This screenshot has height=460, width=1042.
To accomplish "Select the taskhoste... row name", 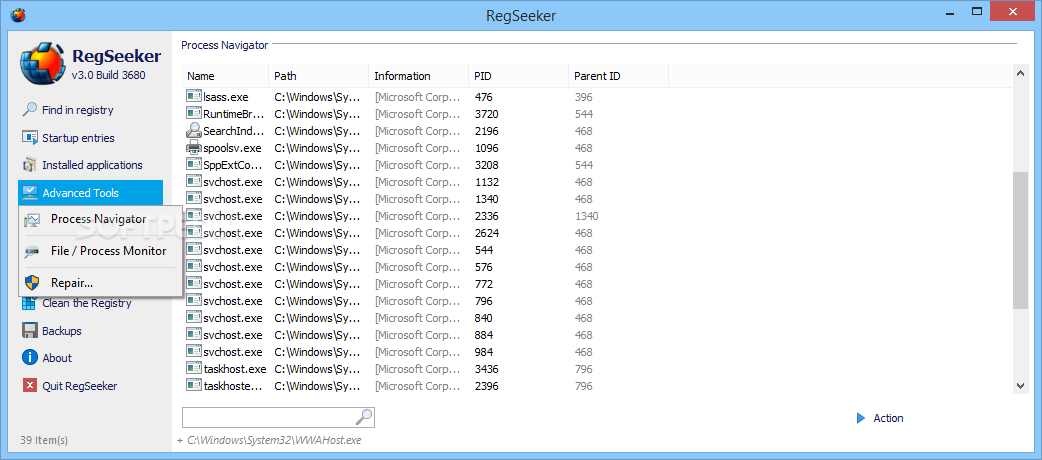I will coord(233,386).
